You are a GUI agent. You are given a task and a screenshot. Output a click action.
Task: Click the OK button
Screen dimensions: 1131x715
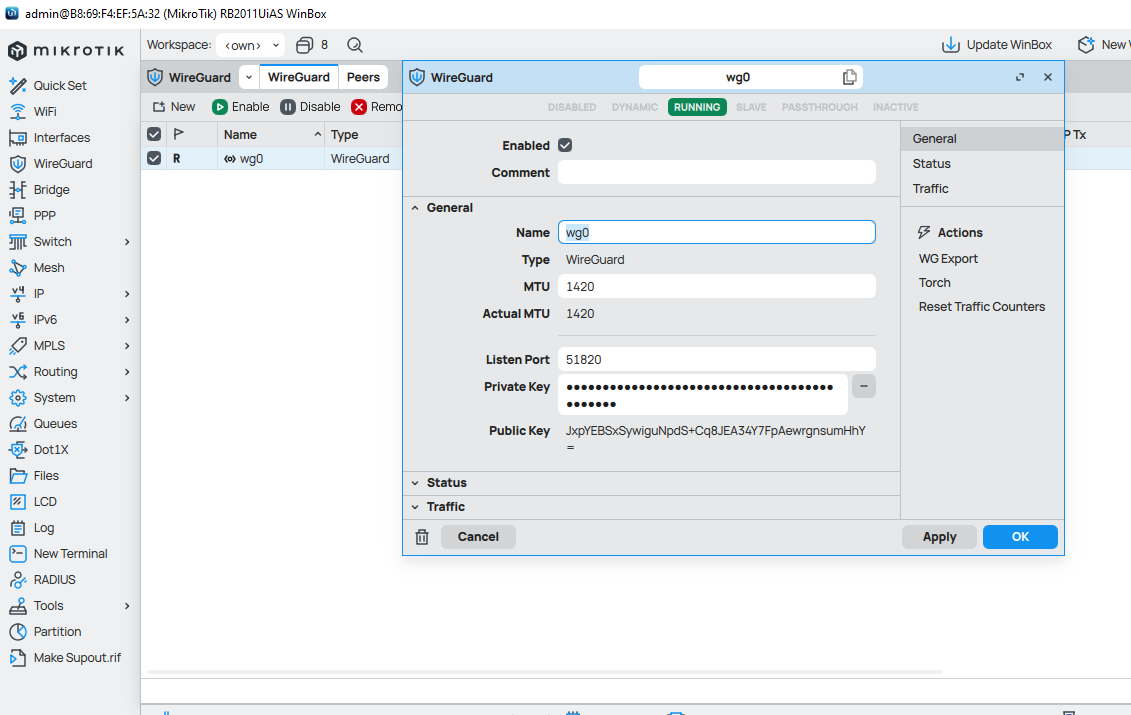[x=1020, y=537]
